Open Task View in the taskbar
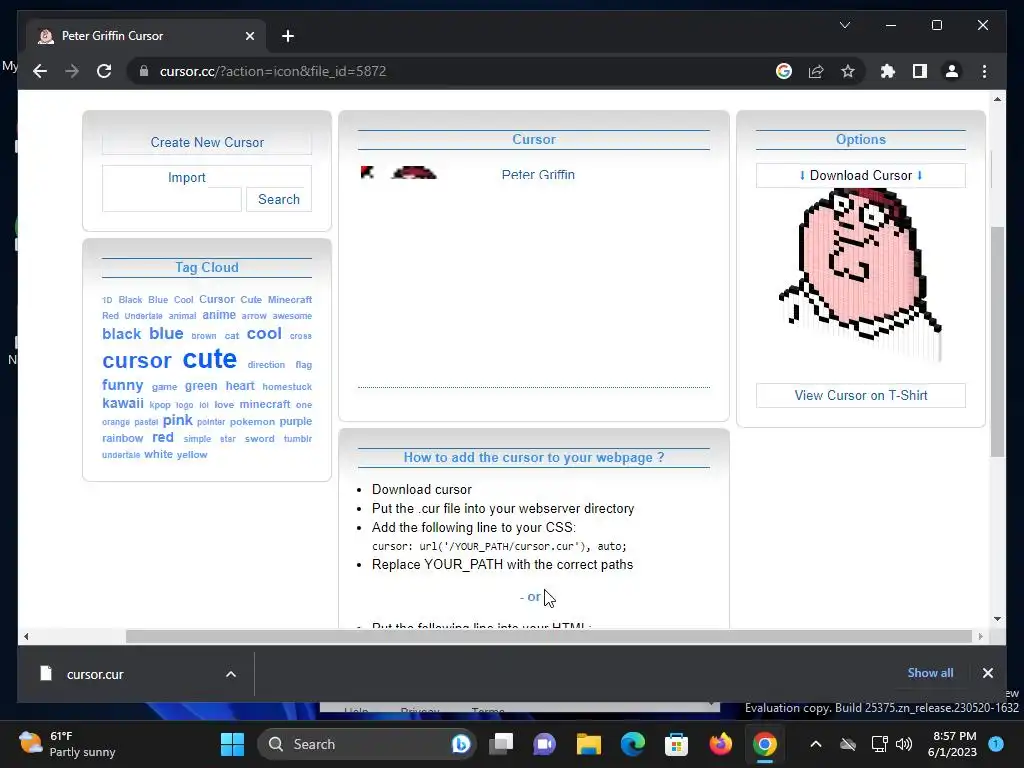Viewport: 1024px width, 768px height. [502, 744]
